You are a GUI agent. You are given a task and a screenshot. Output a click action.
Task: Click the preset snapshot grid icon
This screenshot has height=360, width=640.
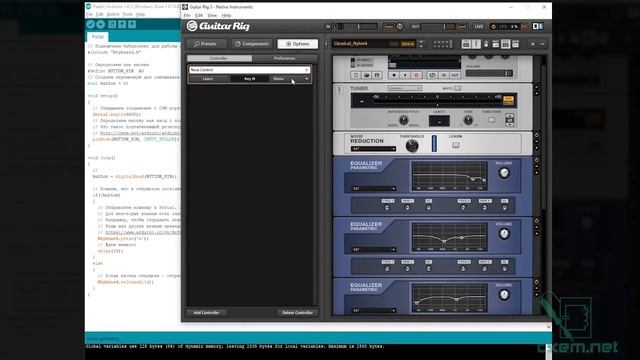coord(442,44)
